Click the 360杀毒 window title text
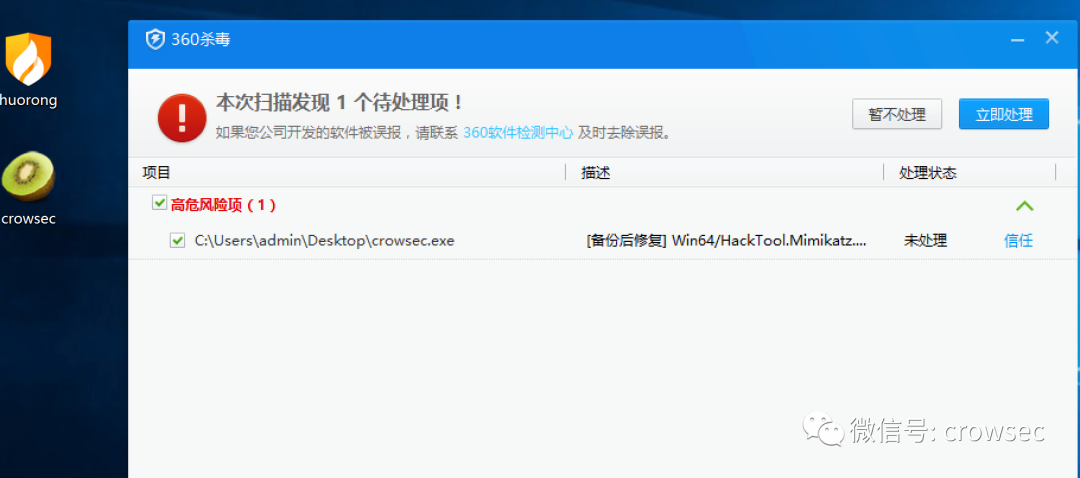Screen dimensions: 1080x478 [x=201, y=39]
